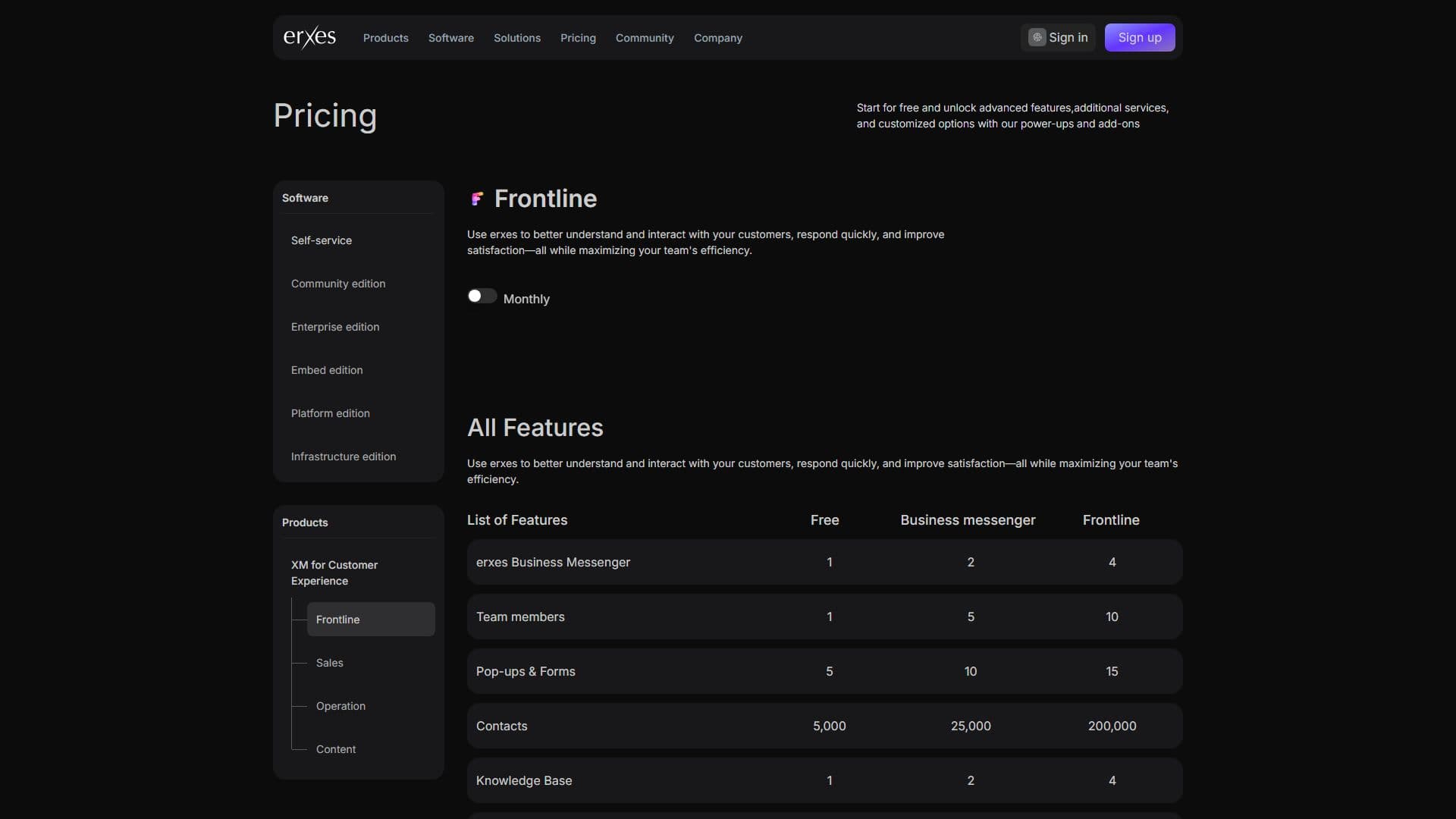Click the 5,000 Contacts value
Viewport: 1456px width, 819px height.
click(x=829, y=726)
